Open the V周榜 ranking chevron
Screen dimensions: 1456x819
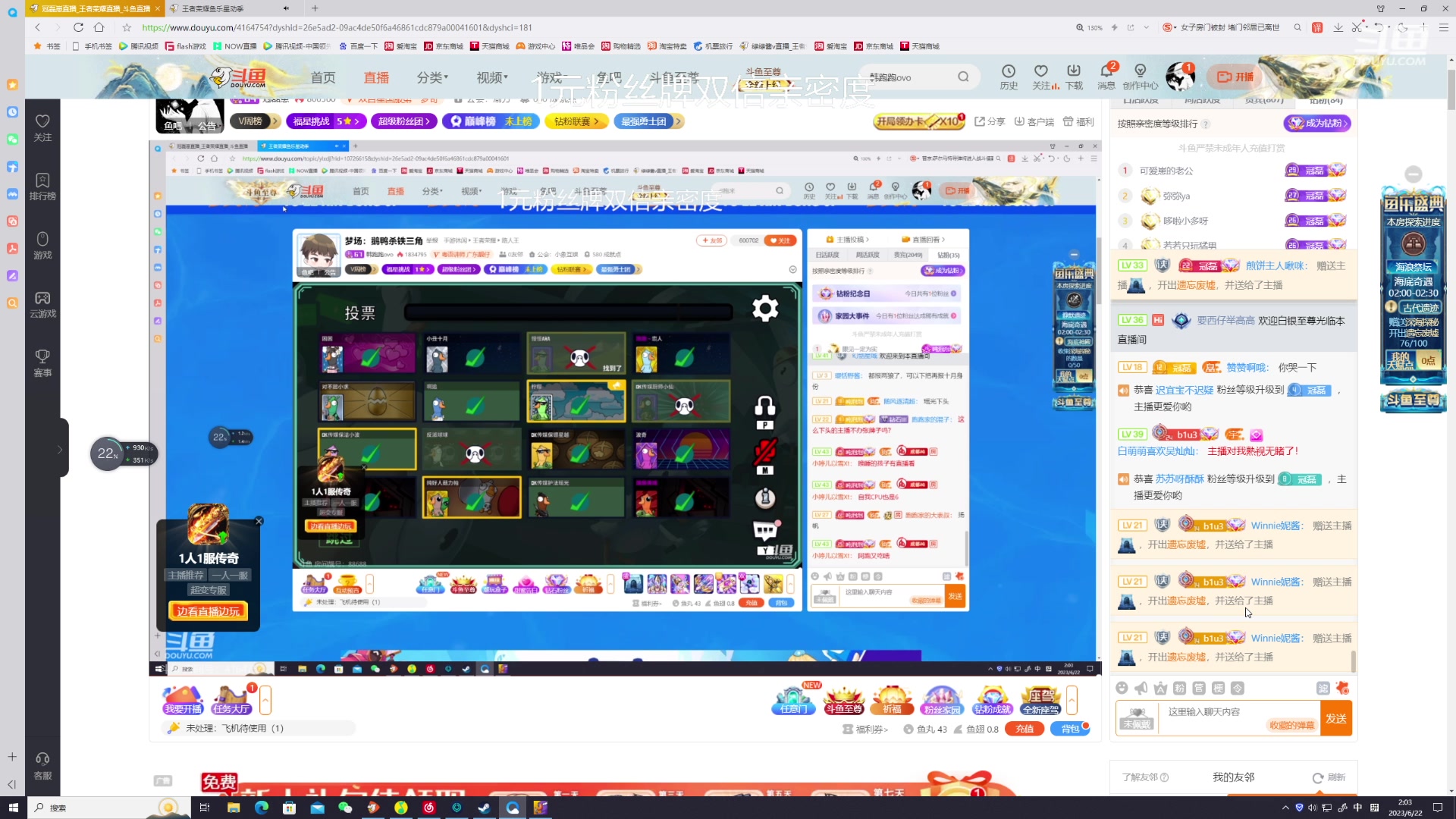(275, 121)
